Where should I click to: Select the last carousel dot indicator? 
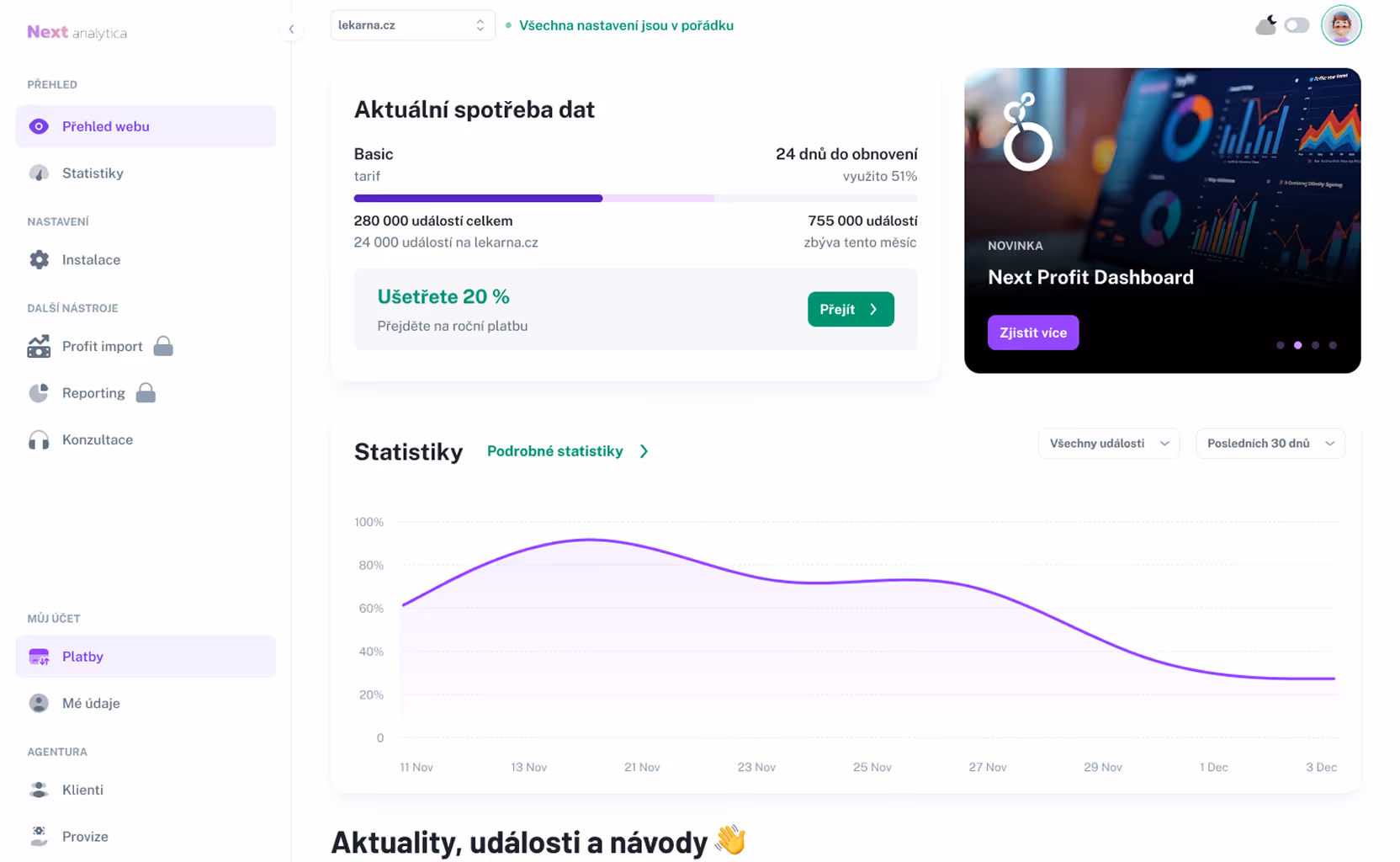tap(1333, 345)
